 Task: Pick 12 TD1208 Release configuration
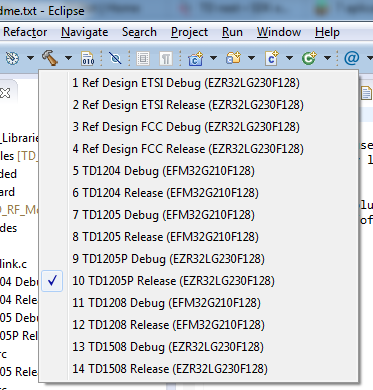click(x=199, y=325)
